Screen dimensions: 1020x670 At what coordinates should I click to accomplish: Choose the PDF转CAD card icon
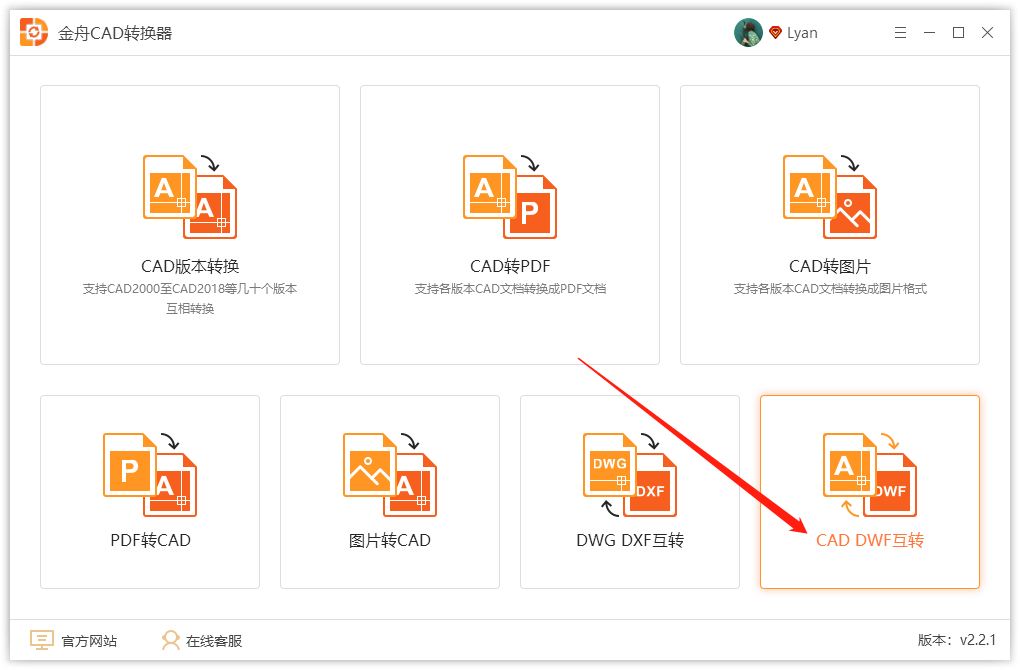150,474
